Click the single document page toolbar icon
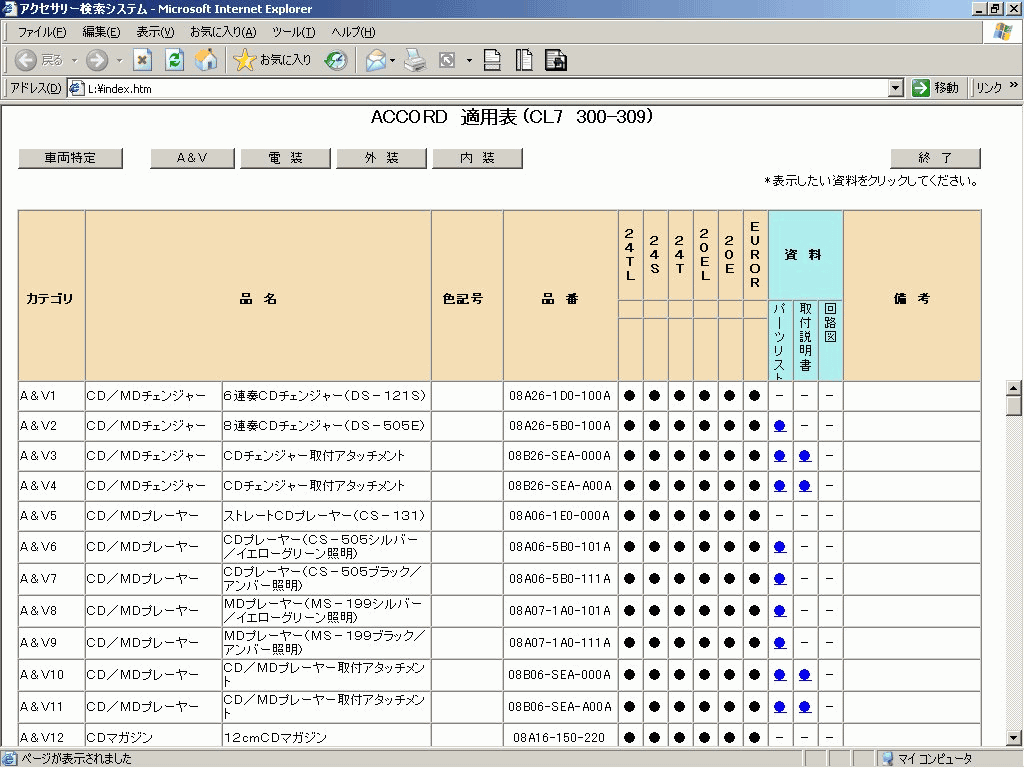Viewport: 1024px width, 768px height. (x=492, y=61)
